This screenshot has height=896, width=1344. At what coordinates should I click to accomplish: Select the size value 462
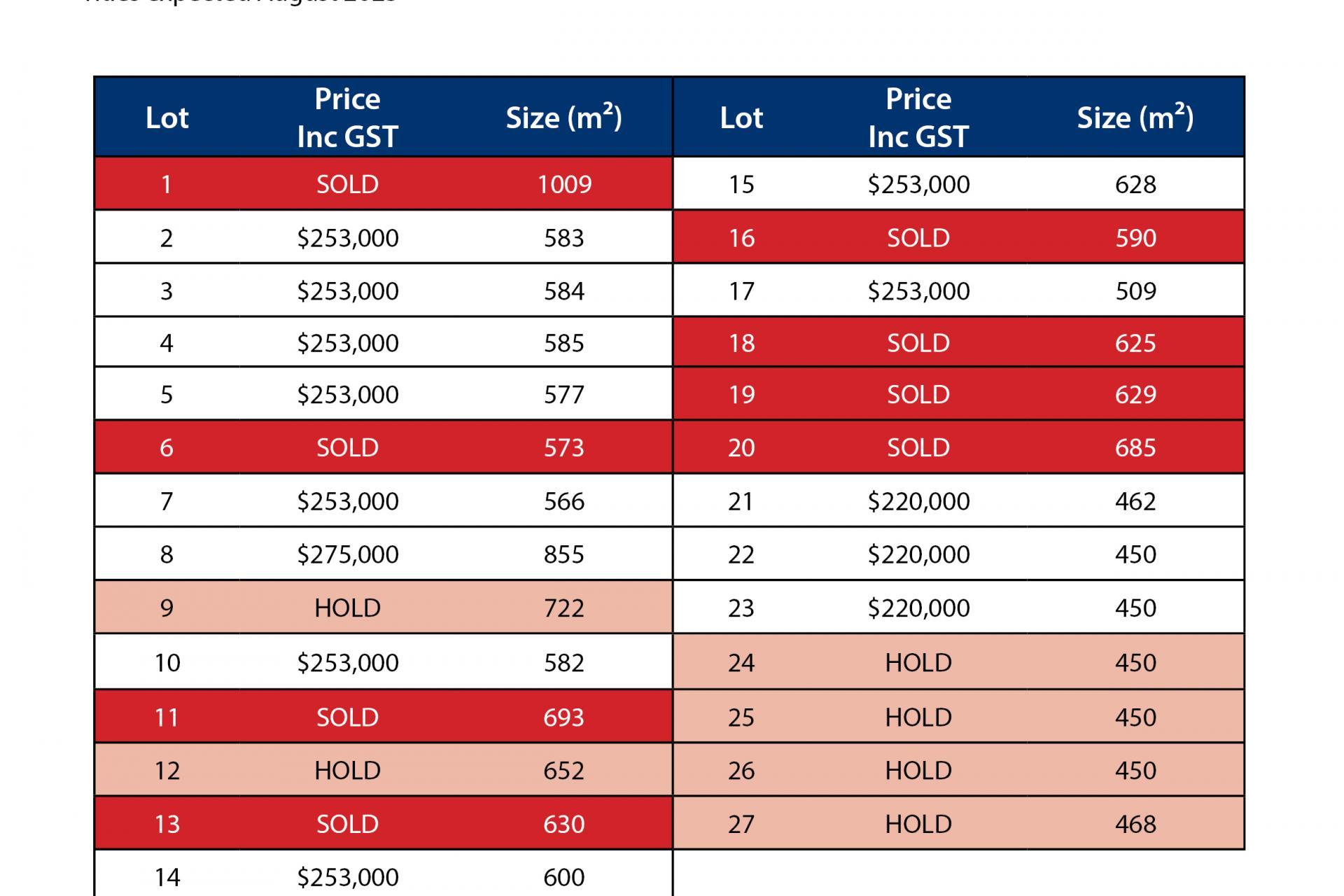click(x=1135, y=501)
